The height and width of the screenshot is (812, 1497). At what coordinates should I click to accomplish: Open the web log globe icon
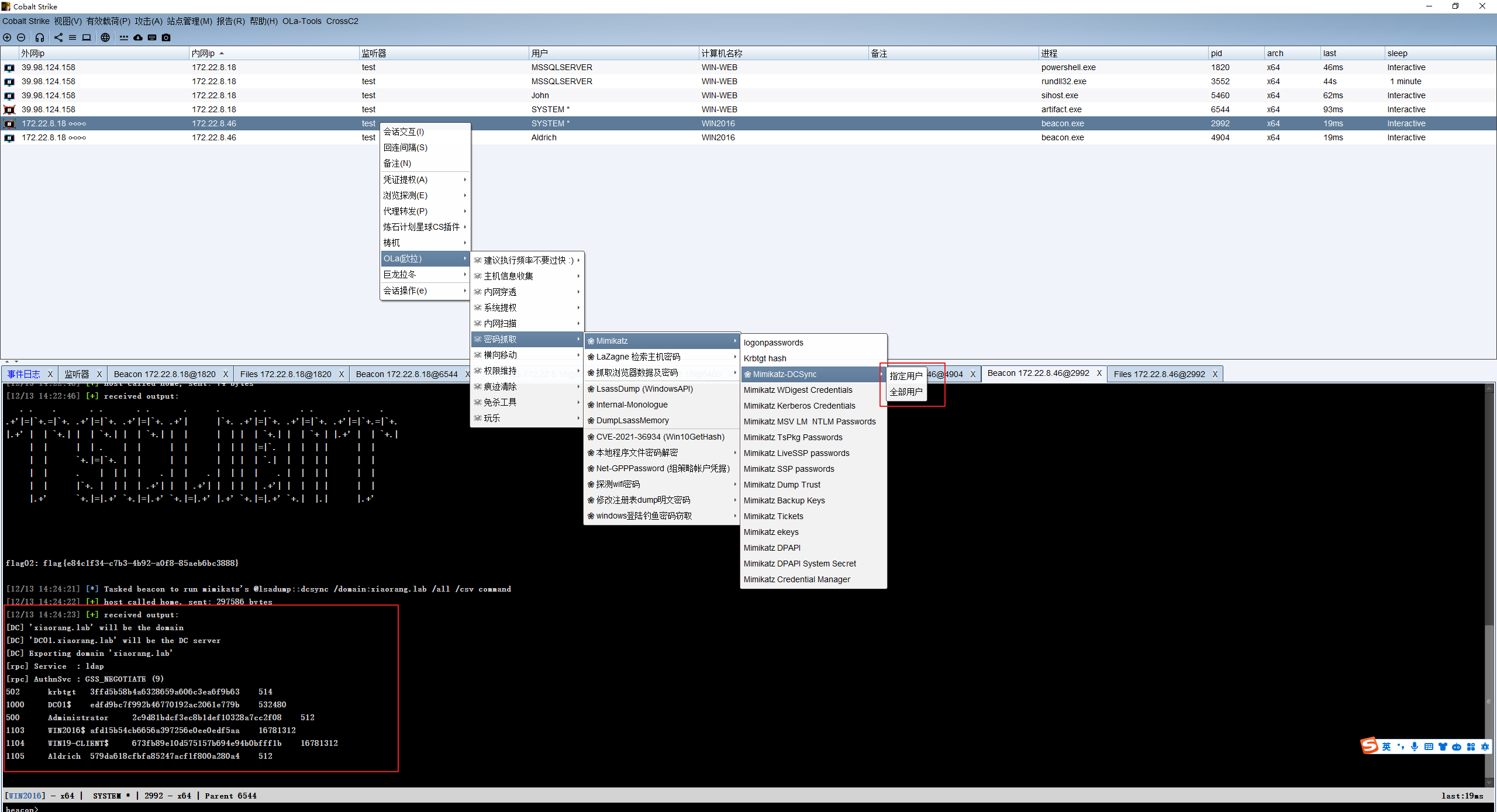[x=105, y=37]
